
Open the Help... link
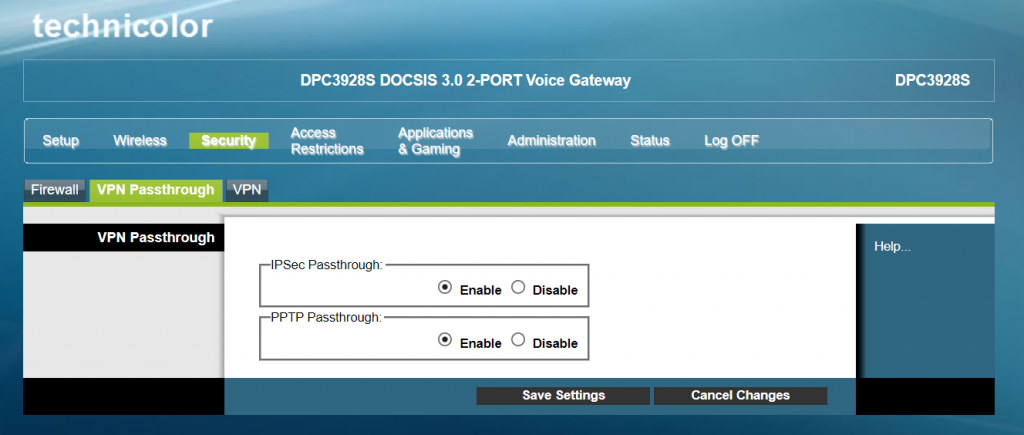click(x=892, y=247)
